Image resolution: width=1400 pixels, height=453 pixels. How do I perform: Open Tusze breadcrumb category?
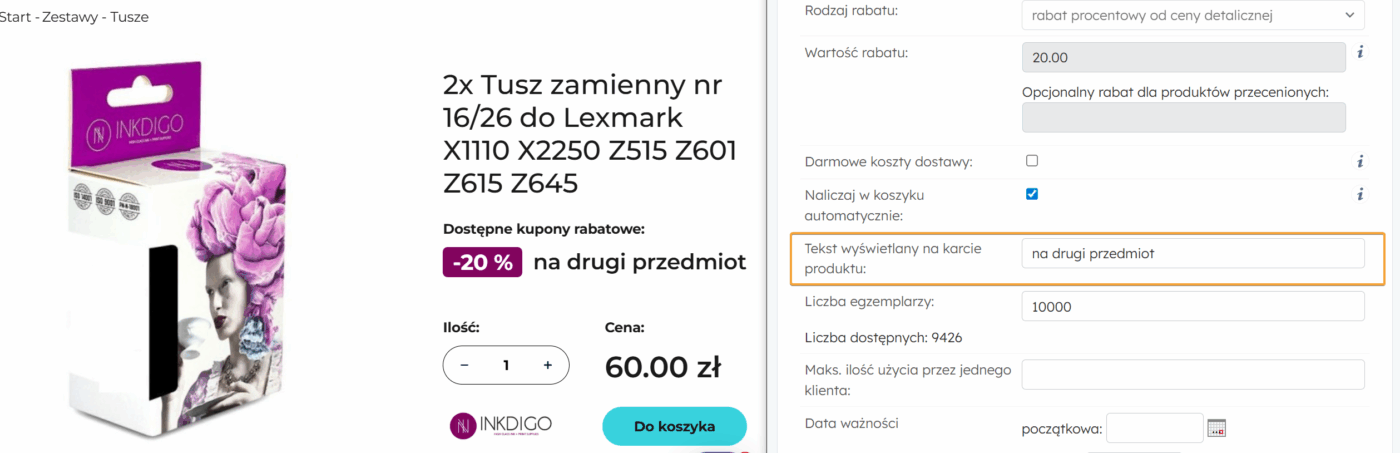[x=130, y=17]
